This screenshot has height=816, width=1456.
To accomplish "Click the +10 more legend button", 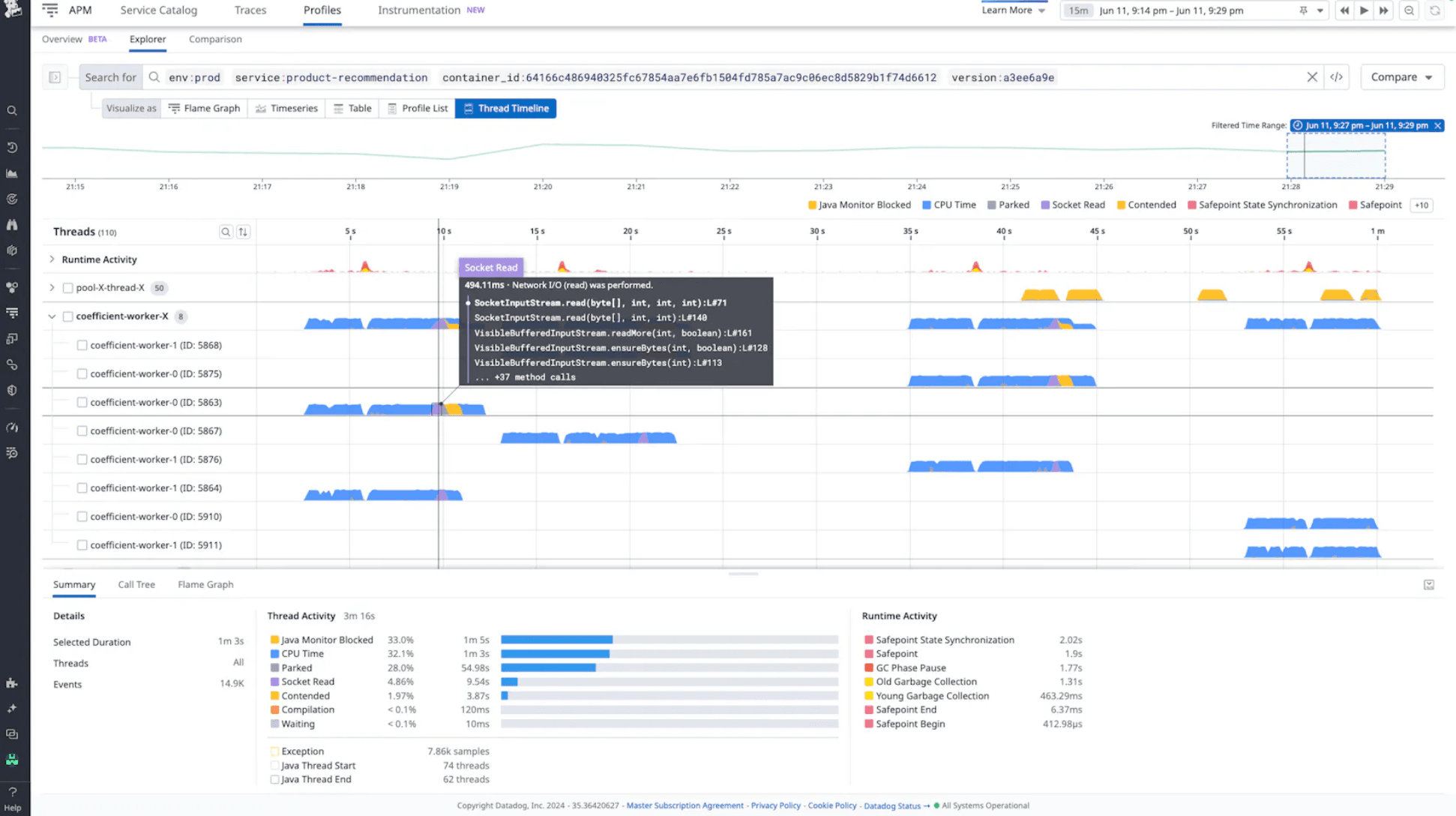I will [x=1422, y=205].
